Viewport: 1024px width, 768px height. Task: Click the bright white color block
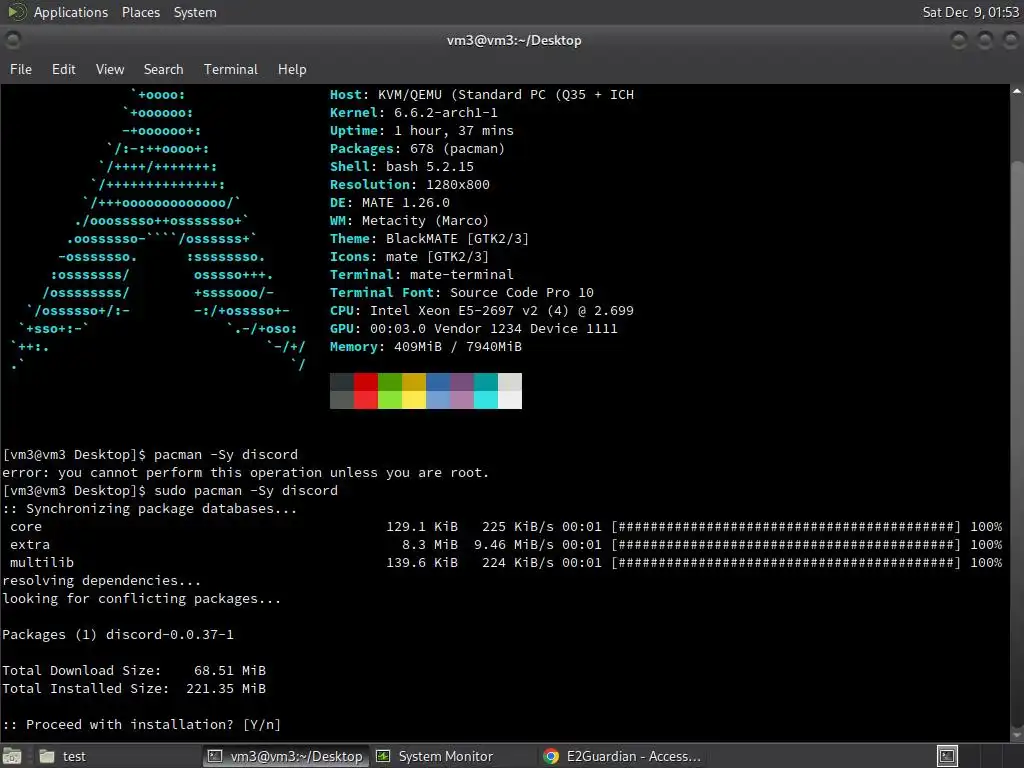coord(510,400)
